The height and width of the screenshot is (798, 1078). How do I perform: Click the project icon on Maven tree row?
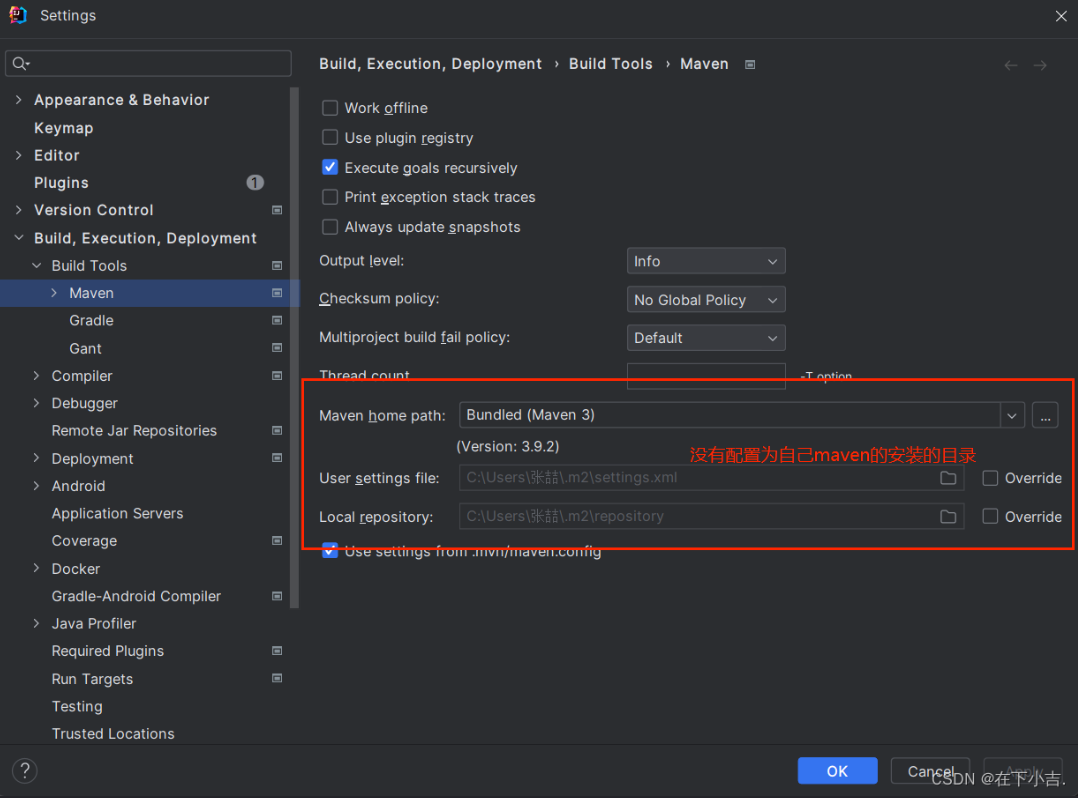tap(277, 293)
